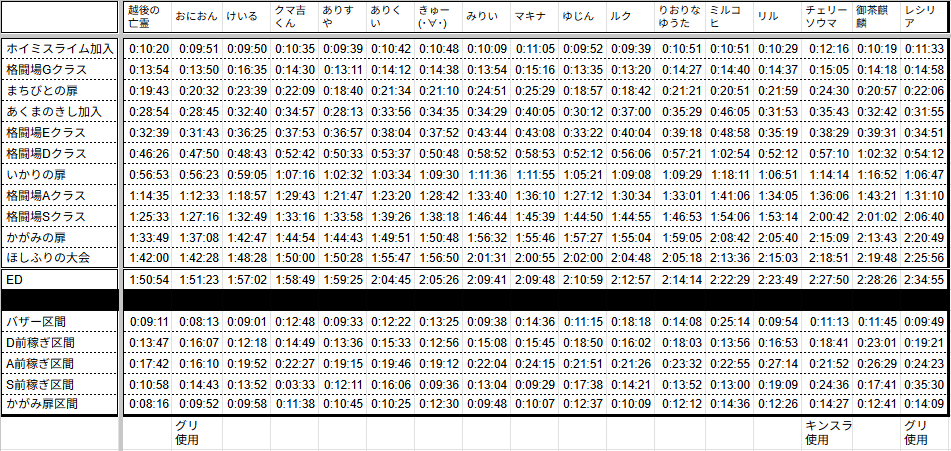Select ED time 1:50:54 for 越後の亡霊
The width and height of the screenshot is (951, 451).
pyautogui.click(x=148, y=281)
